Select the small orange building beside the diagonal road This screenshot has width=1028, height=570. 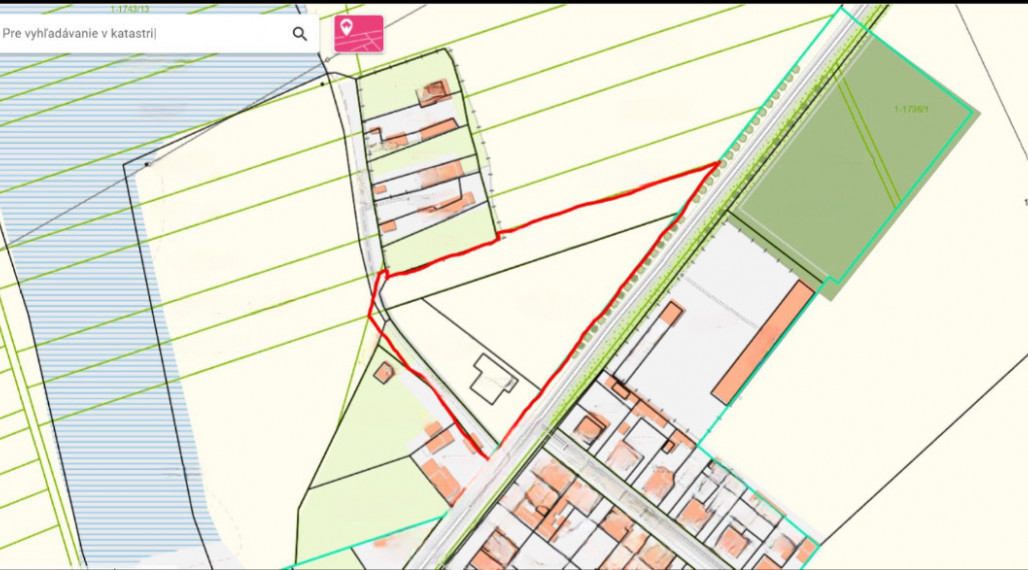pos(669,314)
